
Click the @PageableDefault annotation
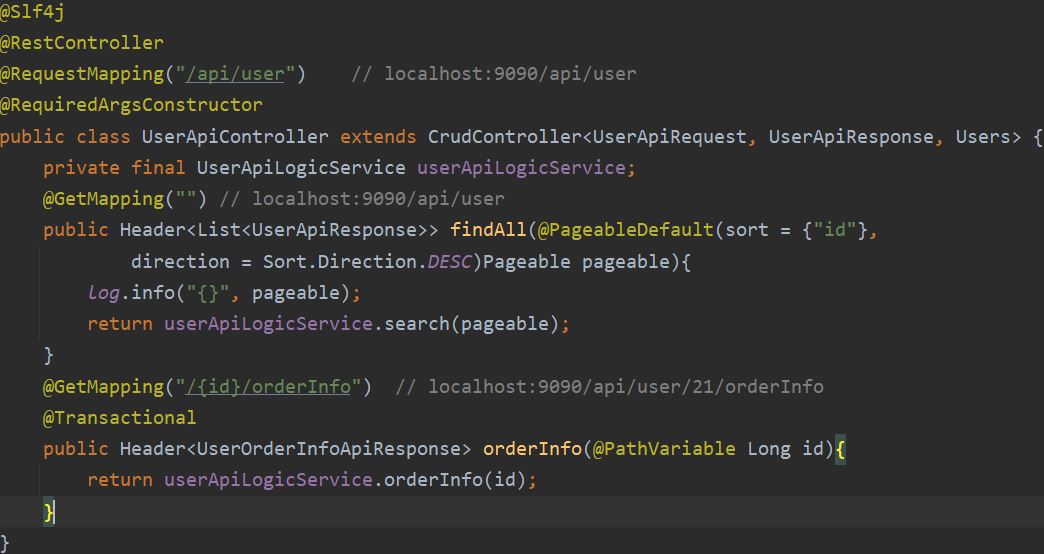pyautogui.click(x=625, y=230)
